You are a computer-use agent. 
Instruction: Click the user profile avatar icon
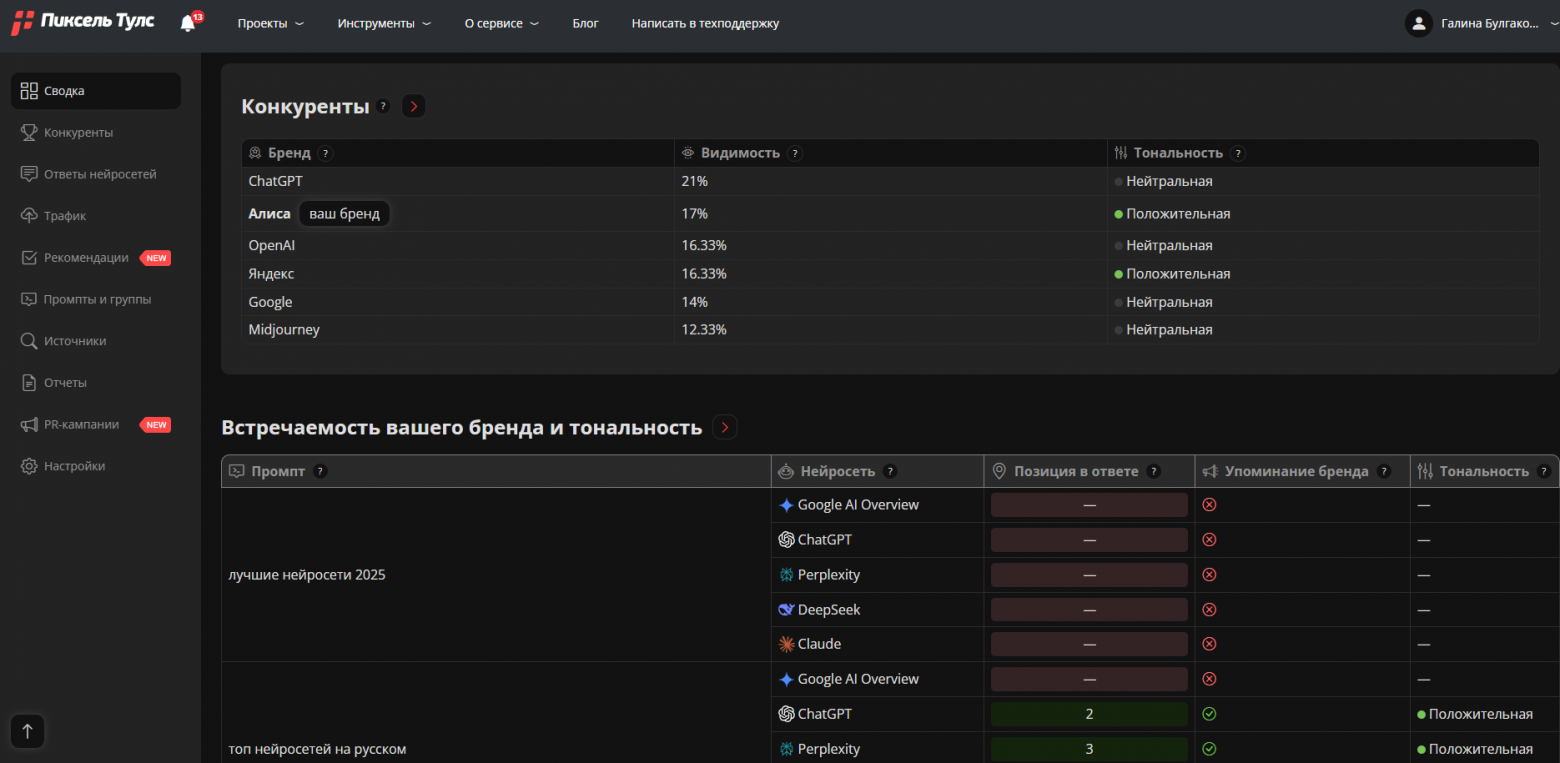(1418, 23)
